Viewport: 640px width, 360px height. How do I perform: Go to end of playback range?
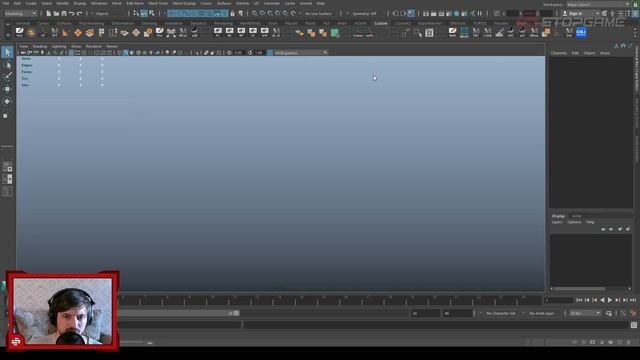point(633,300)
